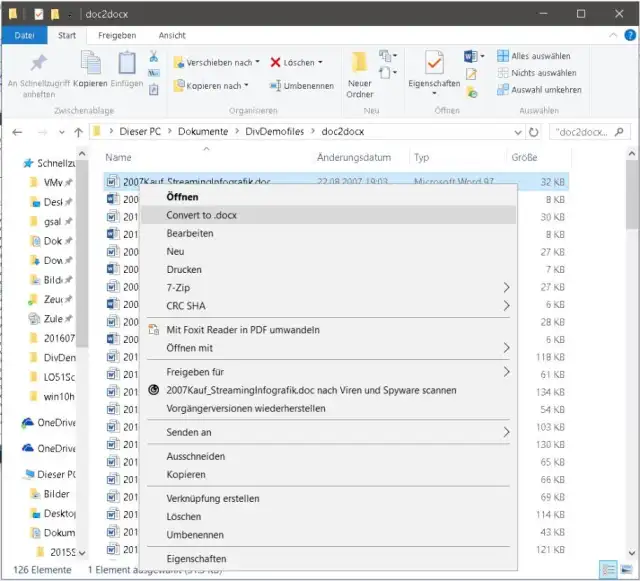Screen dimensions: 640x581
Task: Open Eigenschaften checkmark icon in ribbon
Action: pos(434,66)
